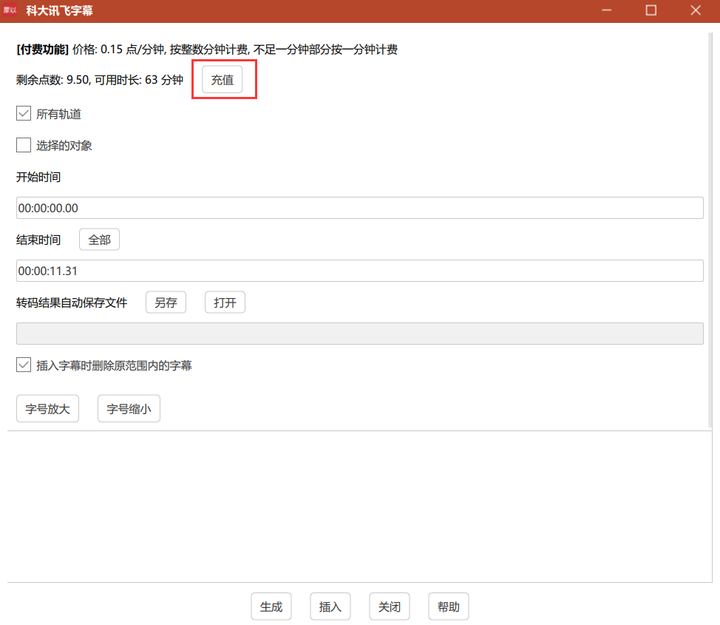Click the 开始时间 field showing 00:00:00.00
The height and width of the screenshot is (625, 720).
tap(360, 208)
